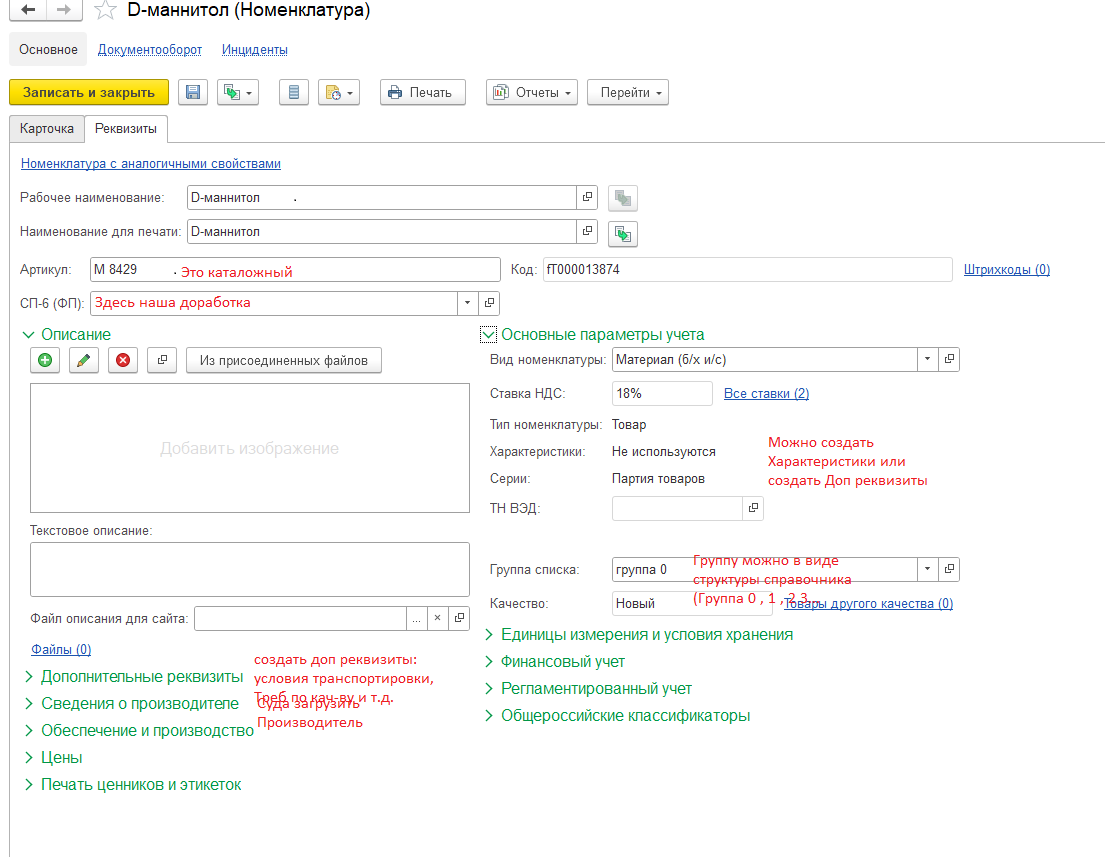Click the pencil edit image icon
The width and height of the screenshot is (1105, 857).
84,360
